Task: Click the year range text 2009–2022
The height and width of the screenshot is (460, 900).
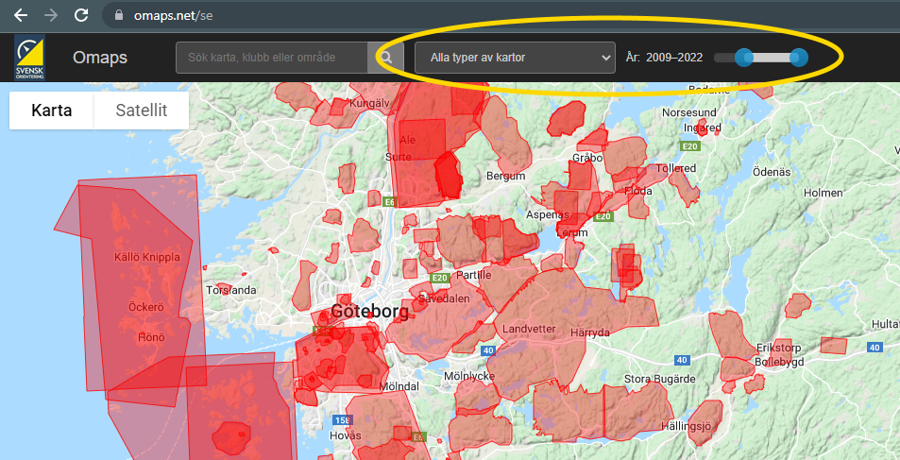Action: (674, 58)
